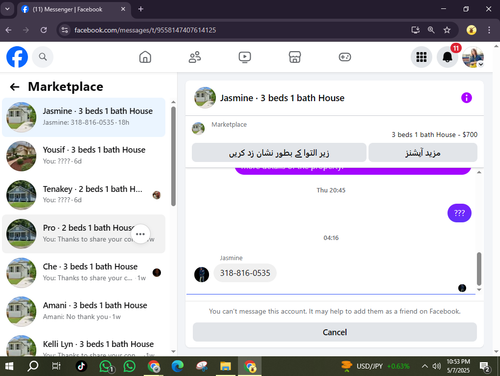Click the chat header house thumbnail
This screenshot has width=500, height=376.
205,98
